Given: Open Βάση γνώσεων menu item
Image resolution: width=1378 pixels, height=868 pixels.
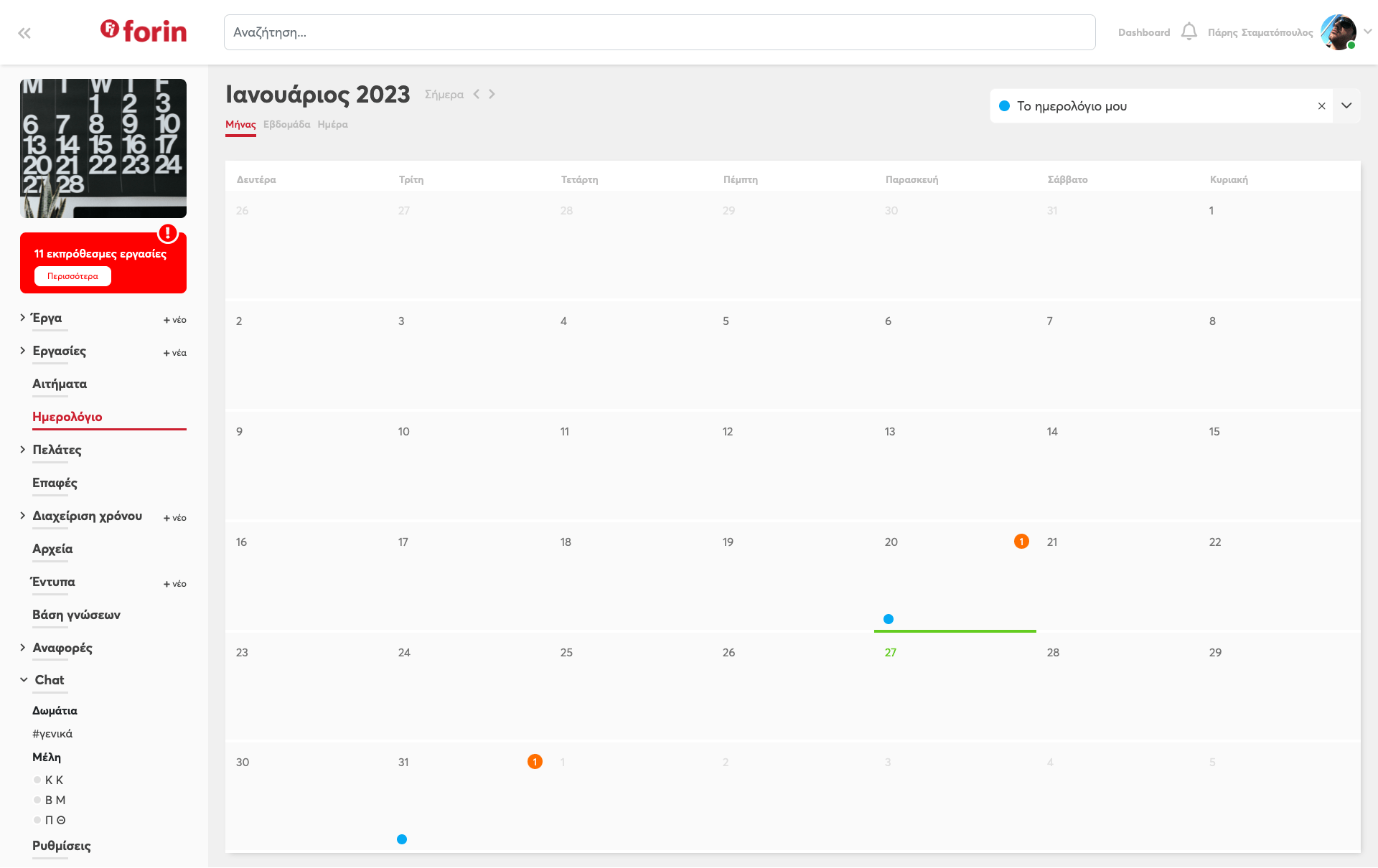Looking at the screenshot, I should (x=76, y=615).
